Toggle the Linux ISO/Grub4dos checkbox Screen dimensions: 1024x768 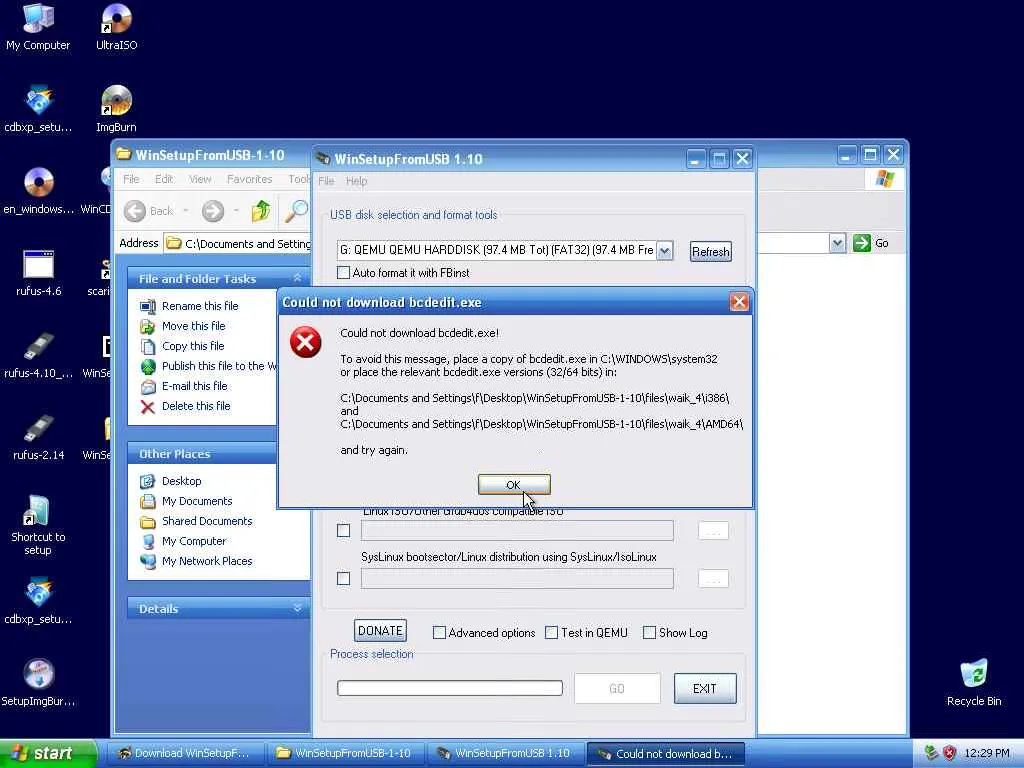click(x=344, y=531)
